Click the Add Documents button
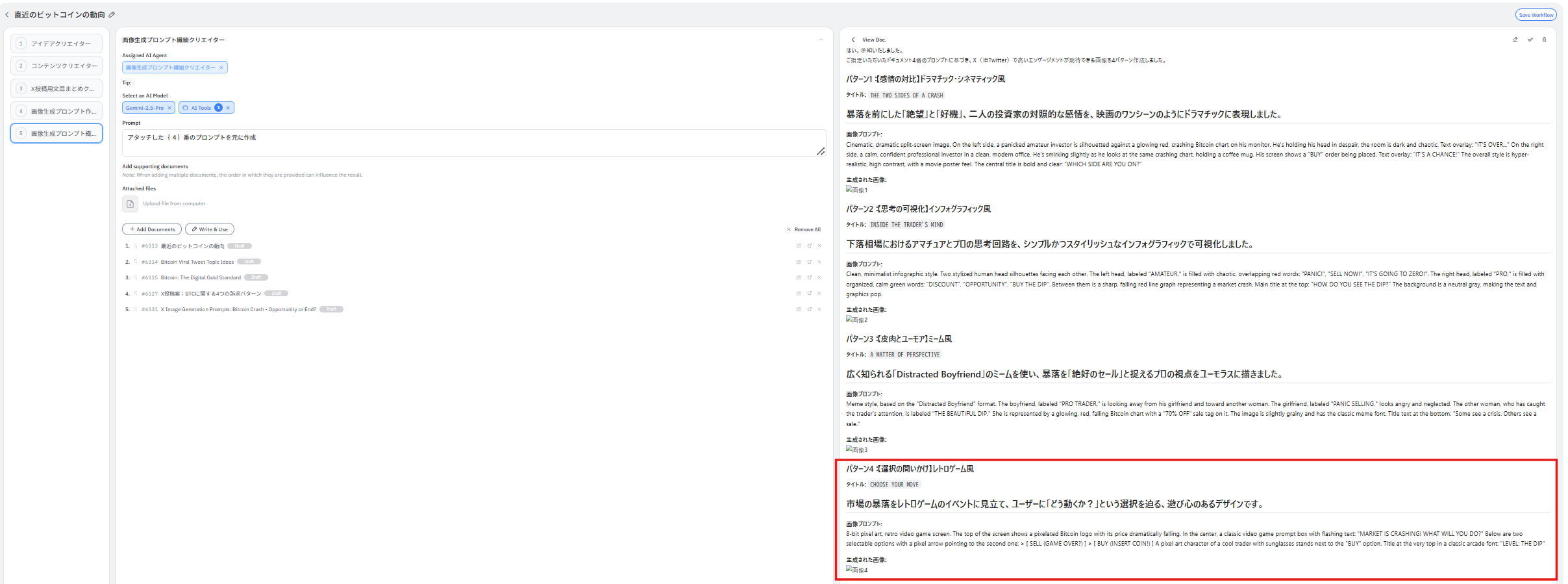This screenshot has height=584, width=1568. tap(152, 229)
